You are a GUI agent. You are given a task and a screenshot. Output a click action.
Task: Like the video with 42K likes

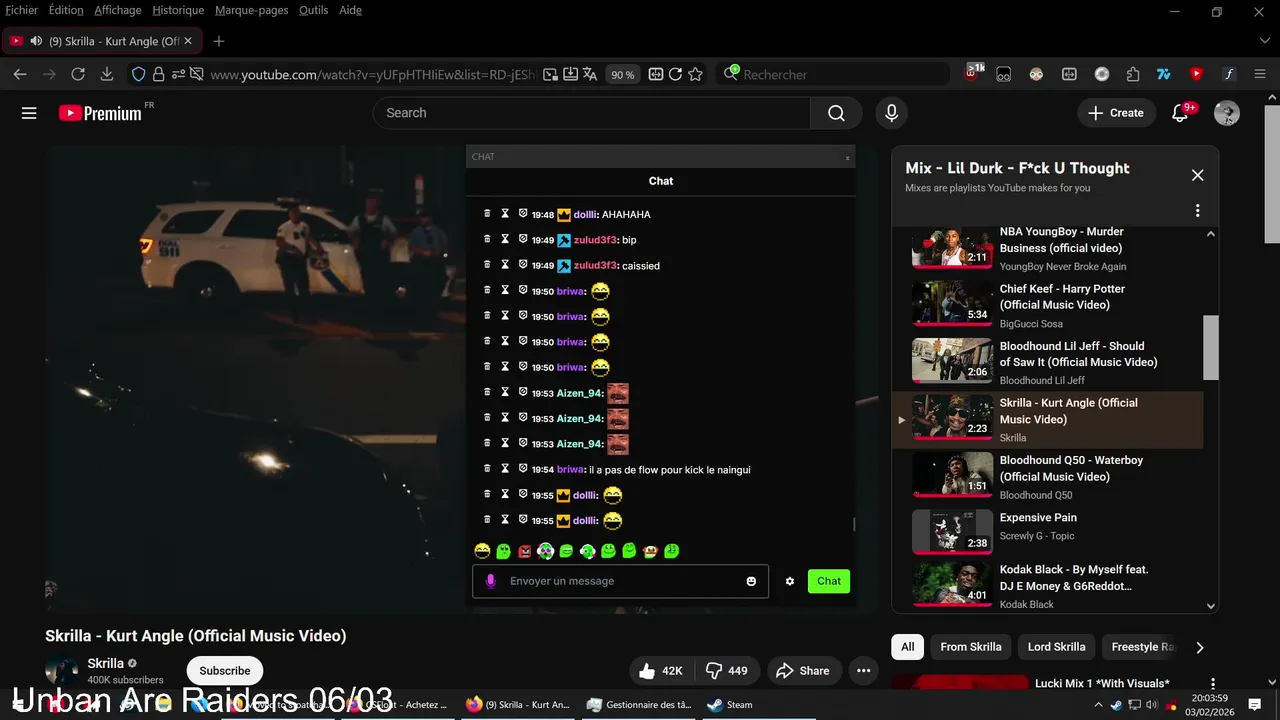[x=660, y=671]
